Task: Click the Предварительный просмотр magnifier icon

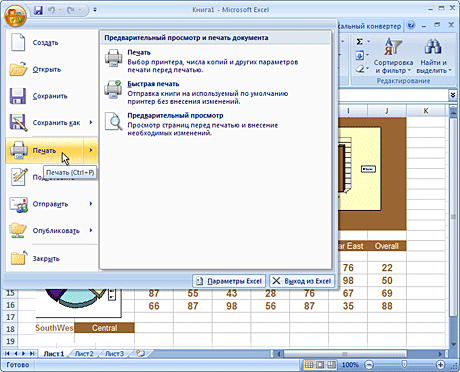Action: coord(114,121)
